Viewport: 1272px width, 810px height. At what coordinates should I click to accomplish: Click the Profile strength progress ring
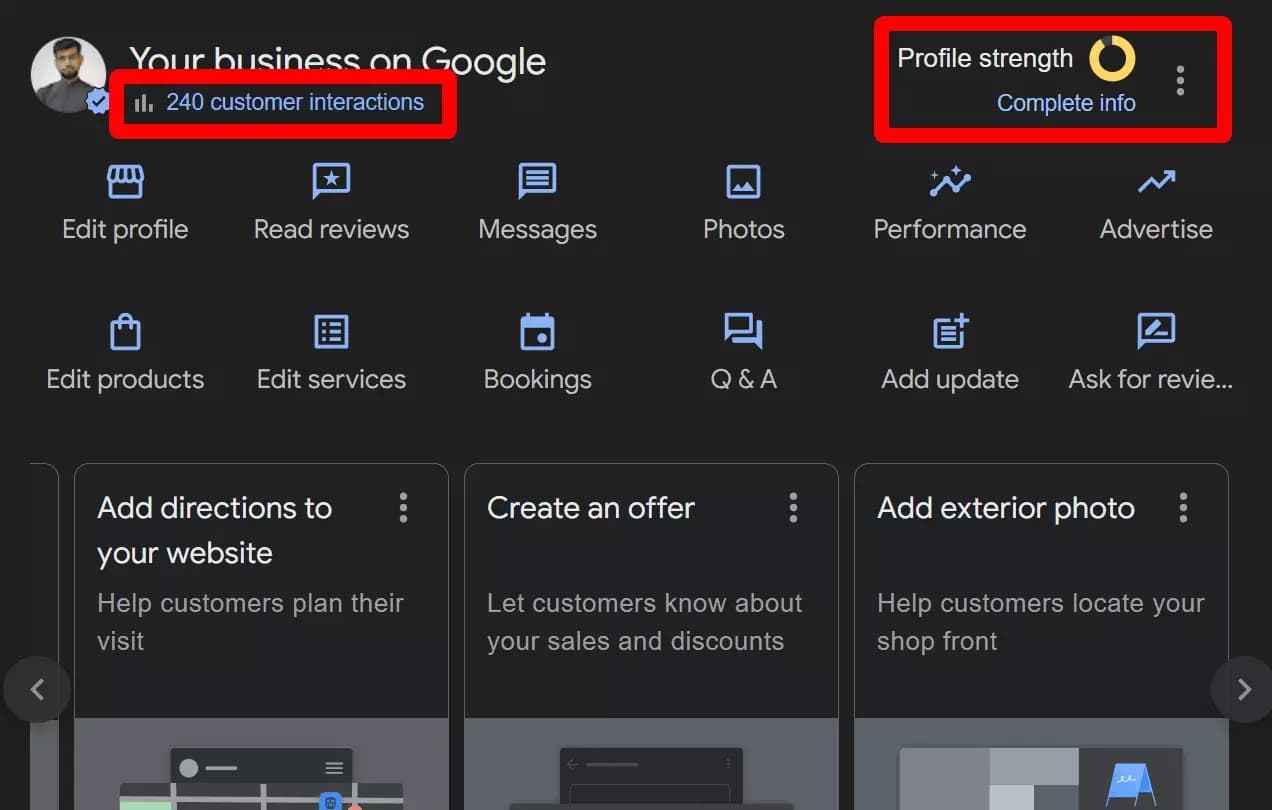click(x=1112, y=58)
